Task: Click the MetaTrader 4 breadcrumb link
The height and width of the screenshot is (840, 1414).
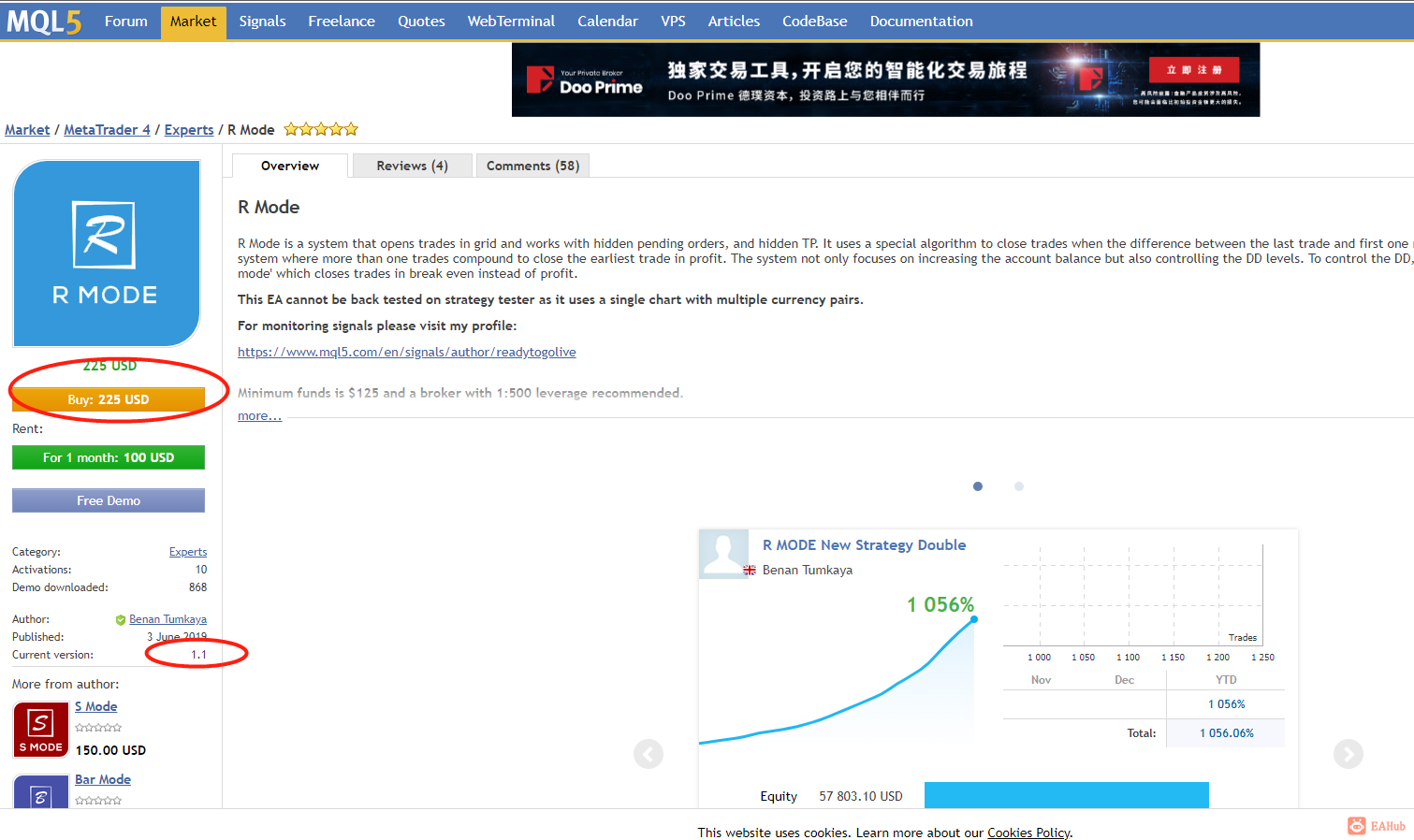Action: click(x=107, y=130)
